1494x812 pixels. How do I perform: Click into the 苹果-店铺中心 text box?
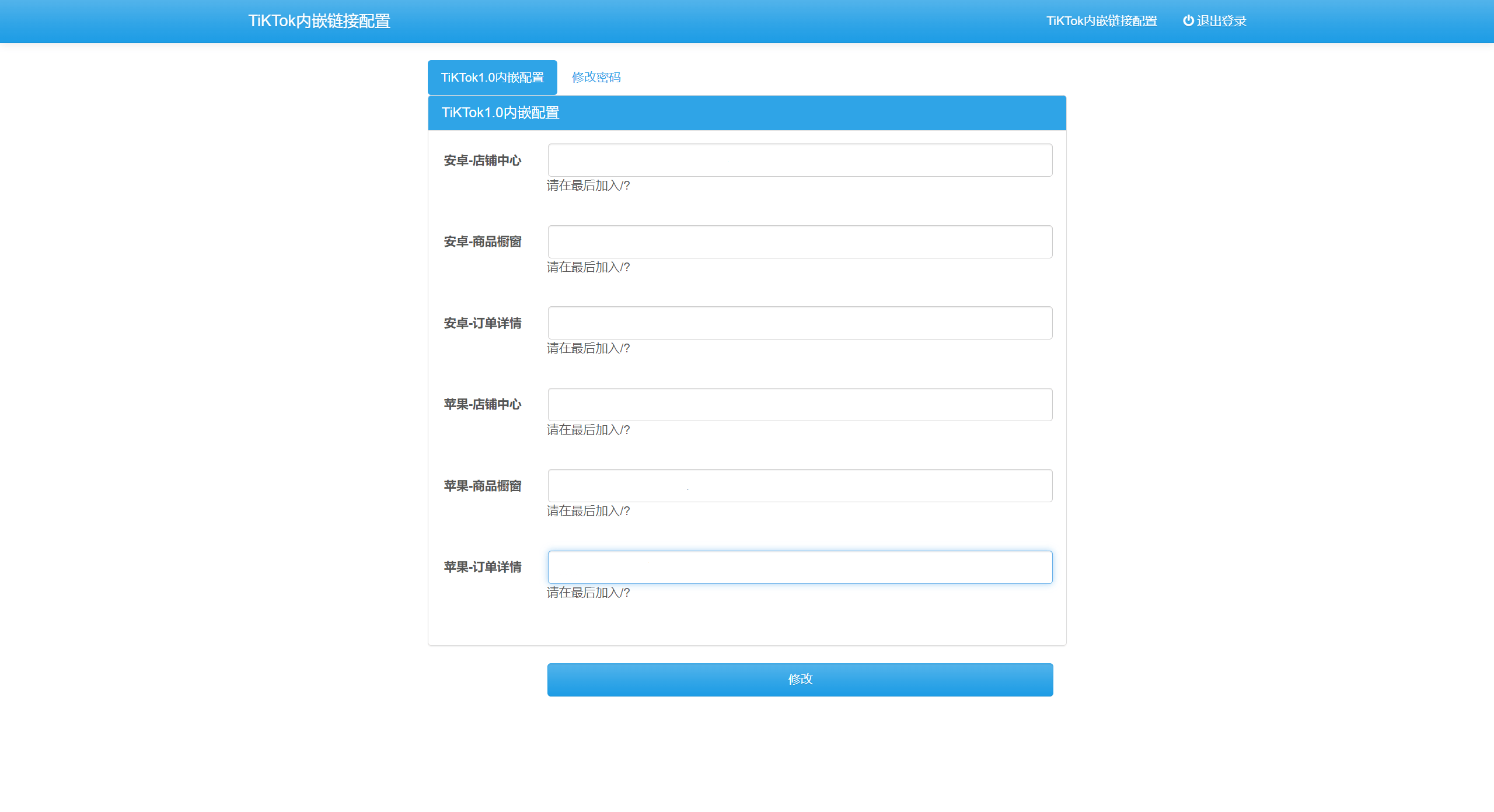pyautogui.click(x=800, y=404)
